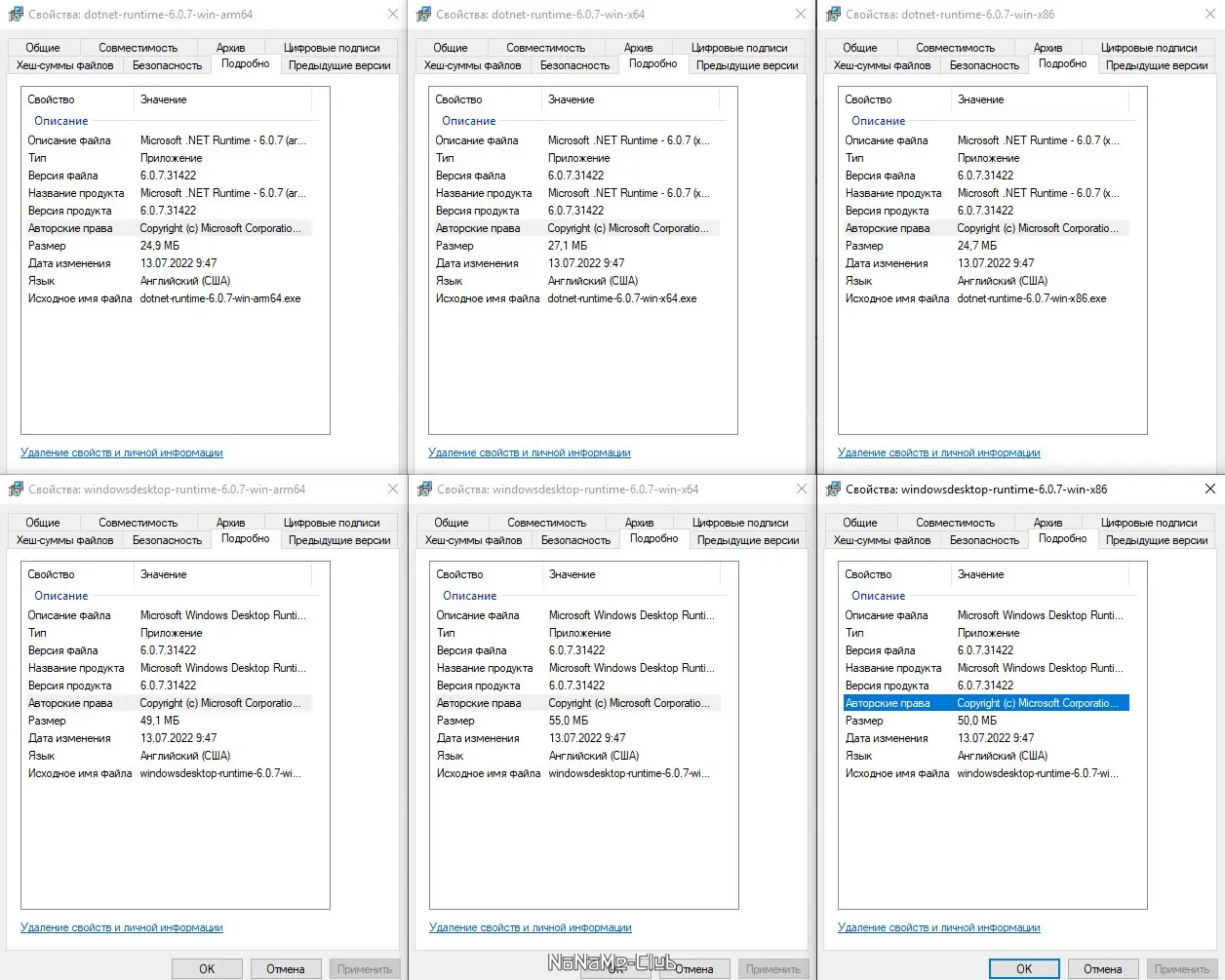Click remove properties link in dotnet-runtime win-arm64 window
This screenshot has width=1225, height=980.
(122, 452)
